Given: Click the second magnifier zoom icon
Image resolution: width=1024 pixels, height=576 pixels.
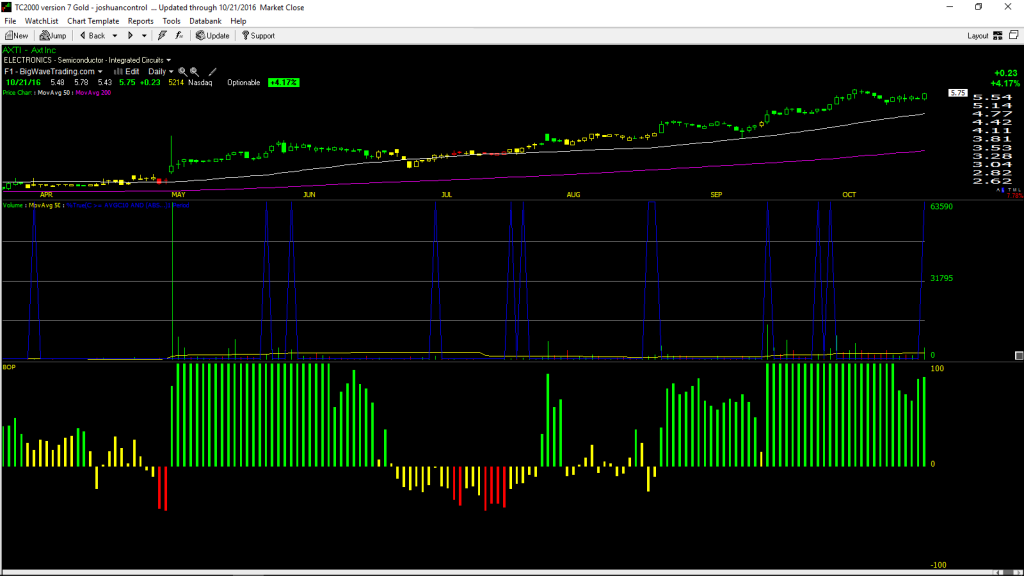Looking at the screenshot, I should click(x=195, y=72).
